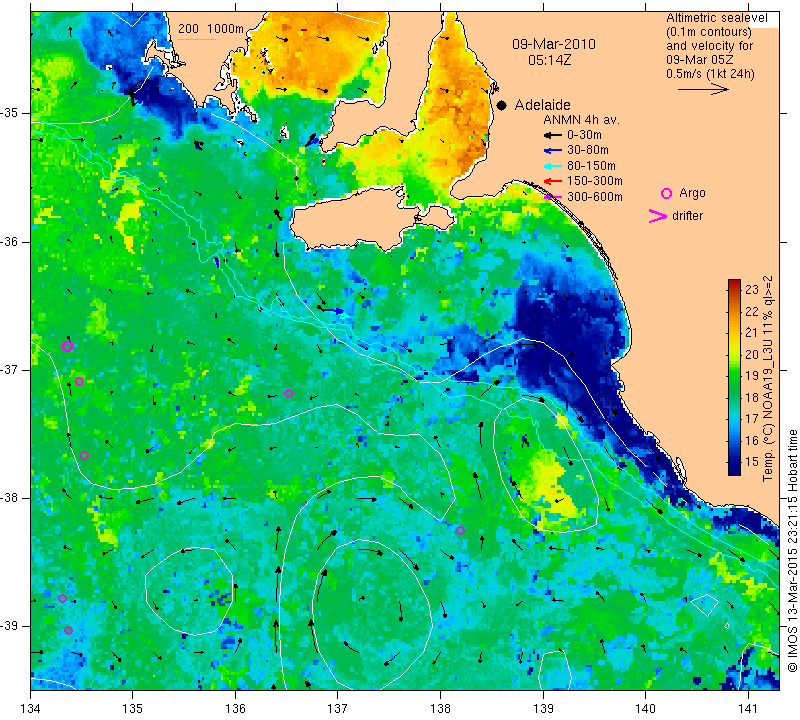
Task: Click the magenta 300-600m arrow legend symbol
Action: coord(553,196)
